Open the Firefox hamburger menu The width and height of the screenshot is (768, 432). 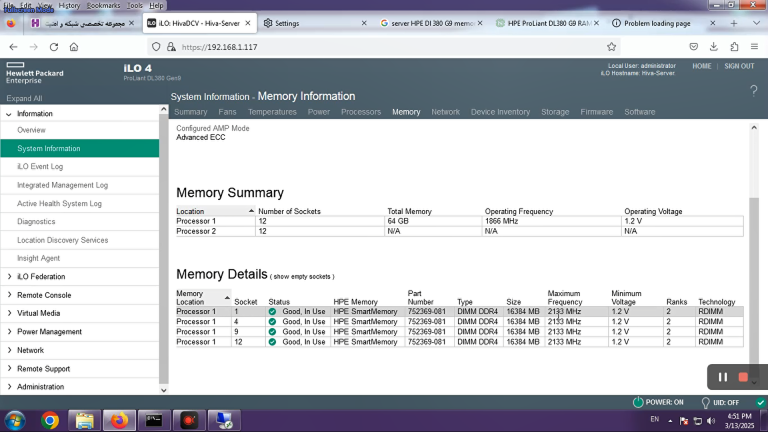[754, 47]
